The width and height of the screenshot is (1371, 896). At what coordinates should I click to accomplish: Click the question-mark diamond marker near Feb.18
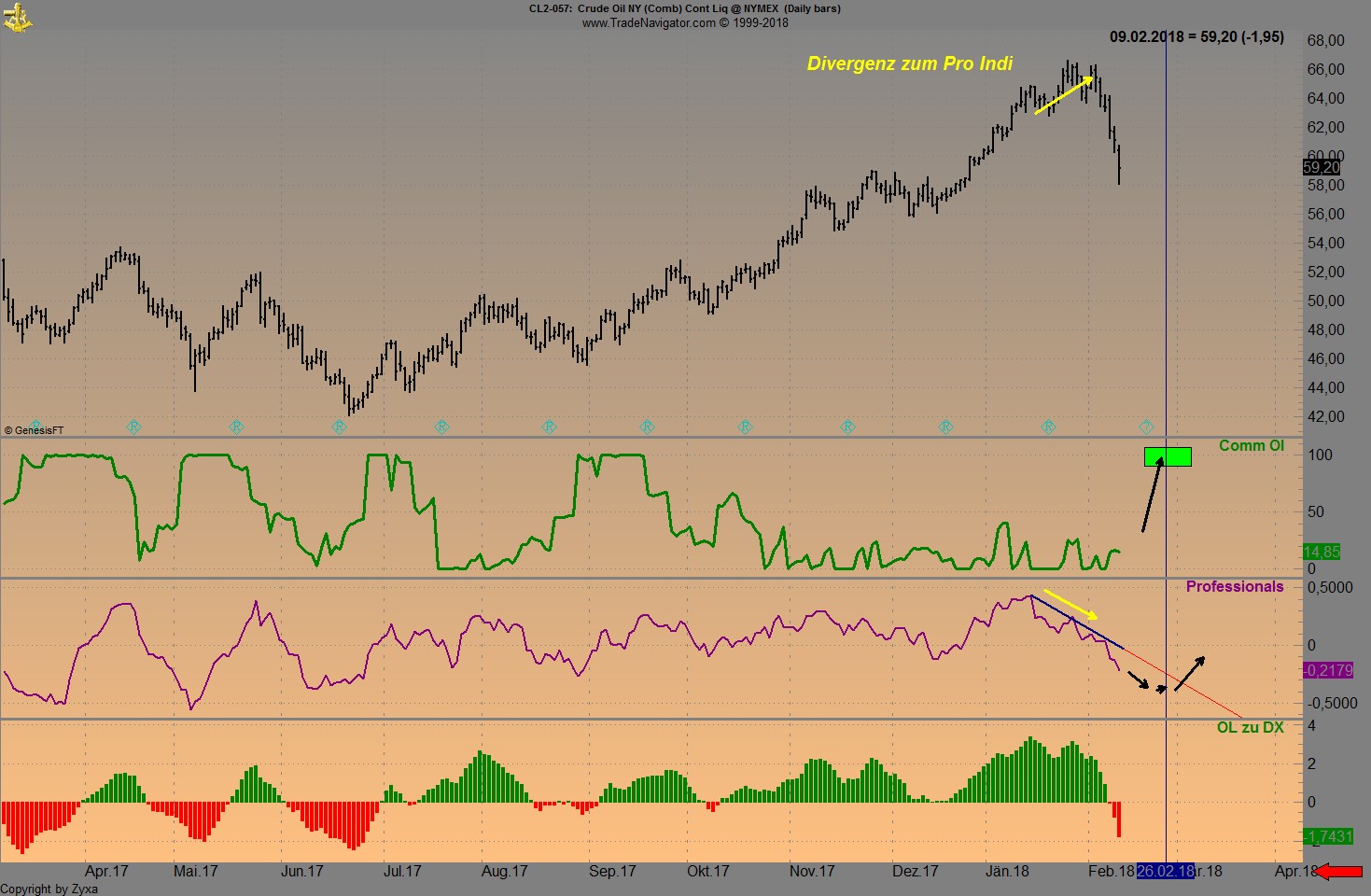(1146, 427)
